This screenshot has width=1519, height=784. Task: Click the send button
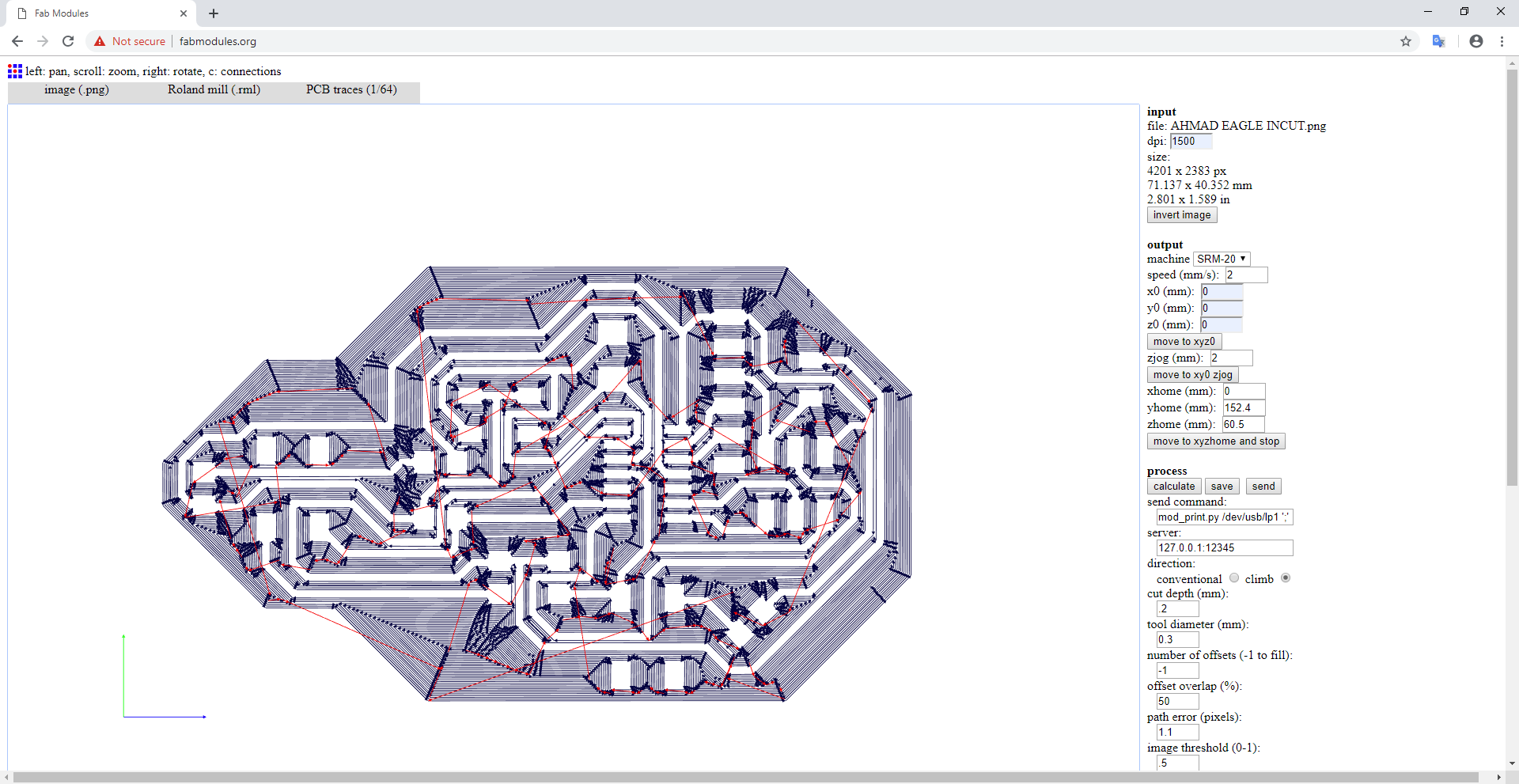point(1263,487)
